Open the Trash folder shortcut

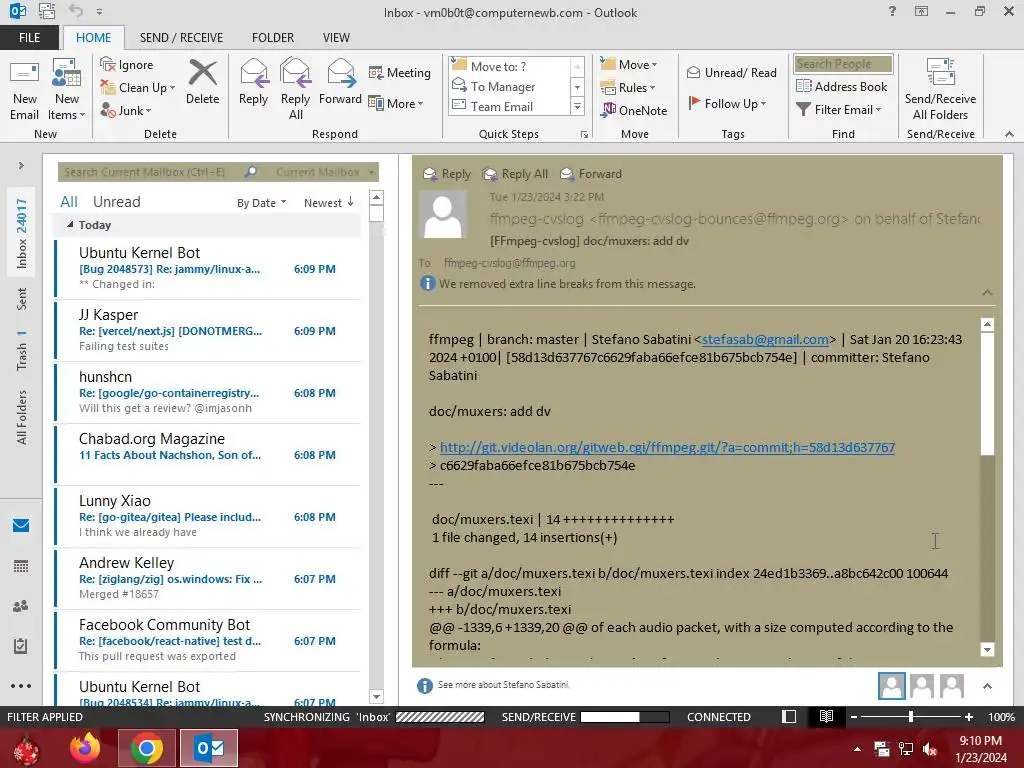(22, 350)
